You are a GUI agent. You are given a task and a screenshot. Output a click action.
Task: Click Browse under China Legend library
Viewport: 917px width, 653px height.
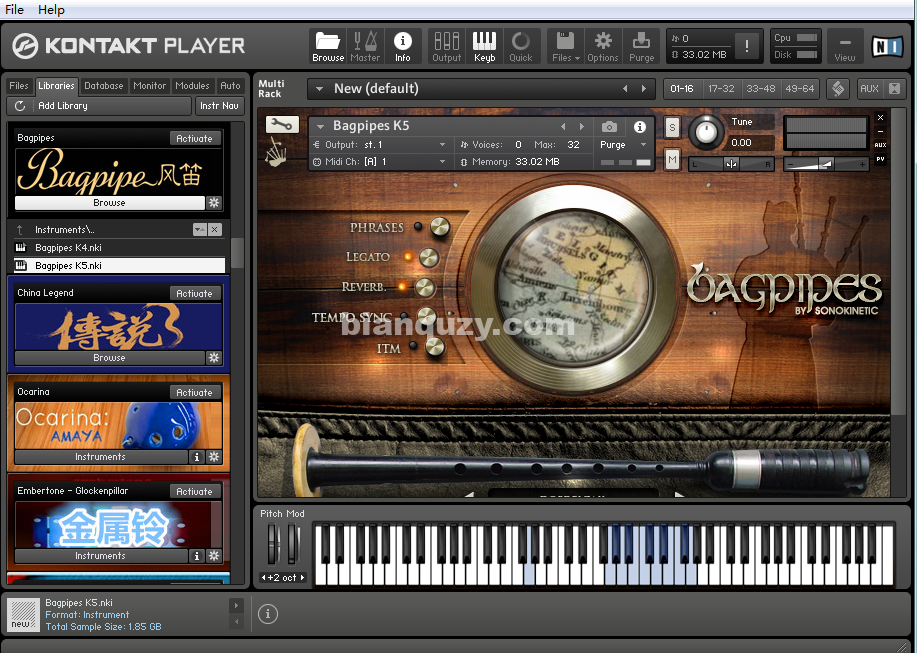109,357
